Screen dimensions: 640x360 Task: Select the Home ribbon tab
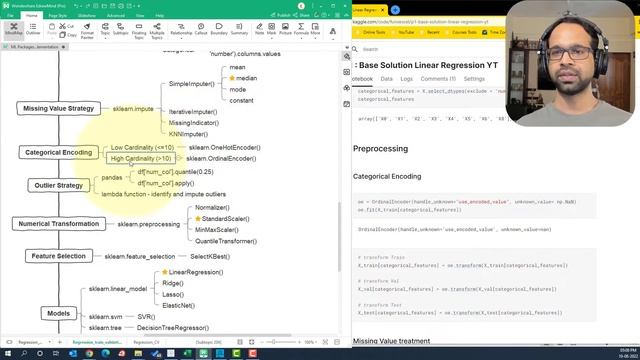(x=31, y=16)
